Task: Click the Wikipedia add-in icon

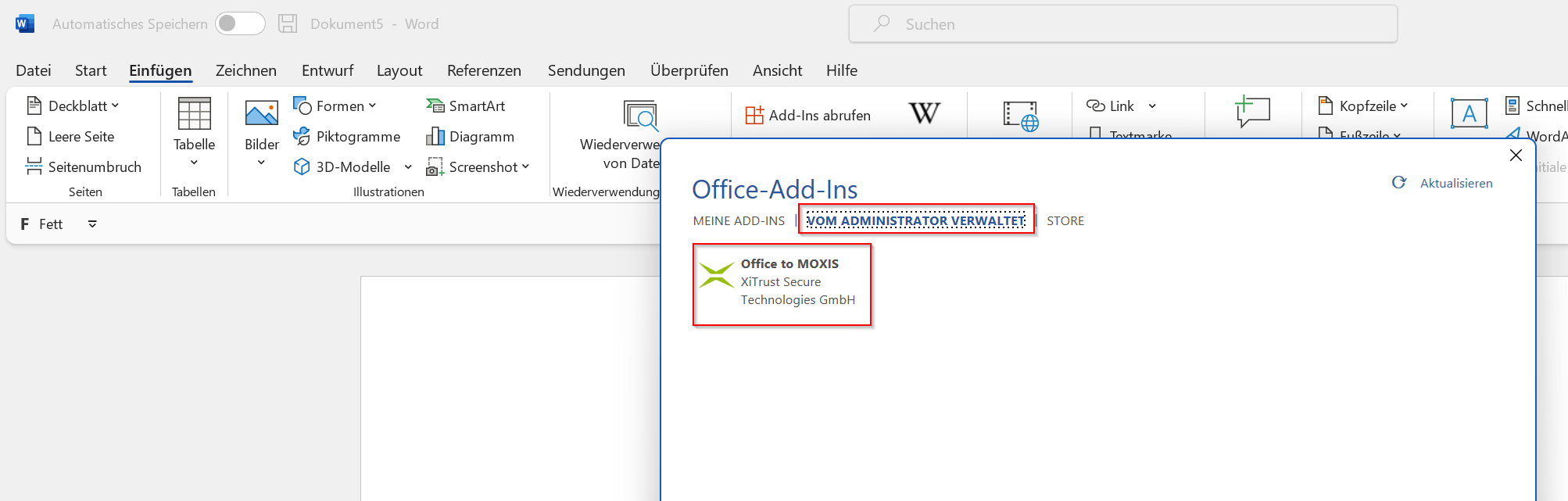Action: pyautogui.click(x=924, y=114)
